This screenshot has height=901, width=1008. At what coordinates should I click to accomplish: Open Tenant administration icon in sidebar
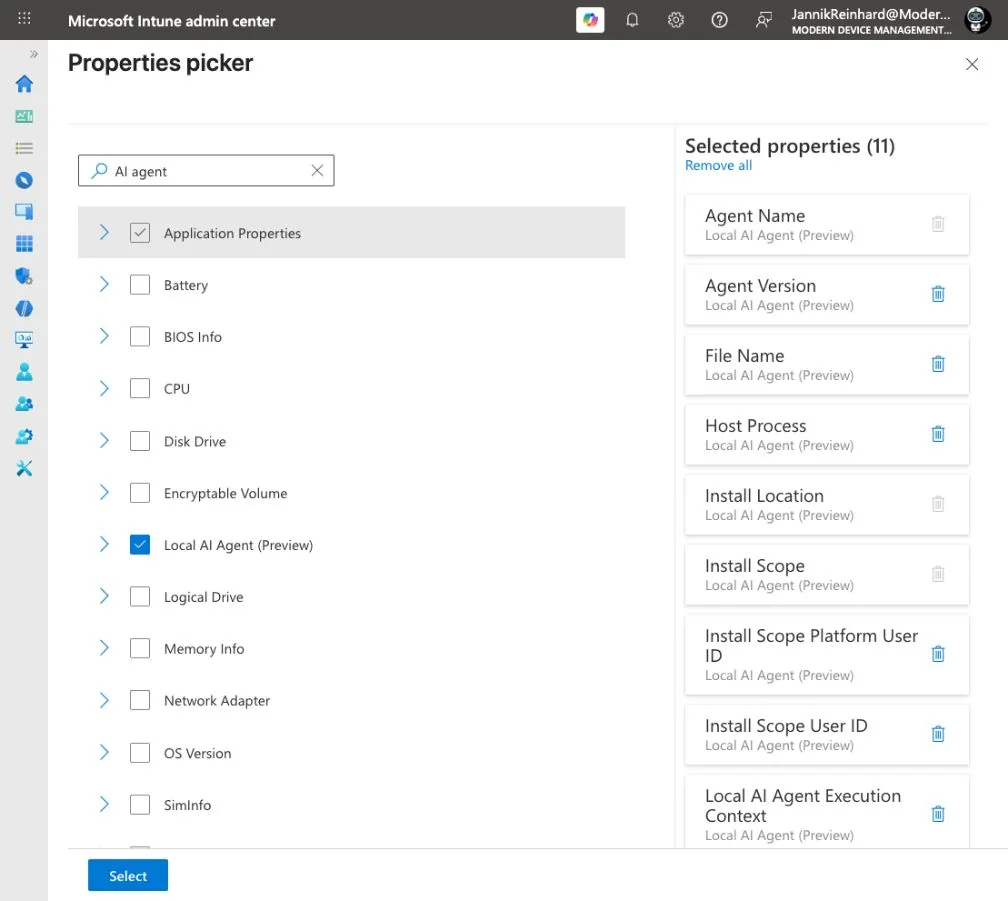pyautogui.click(x=24, y=436)
